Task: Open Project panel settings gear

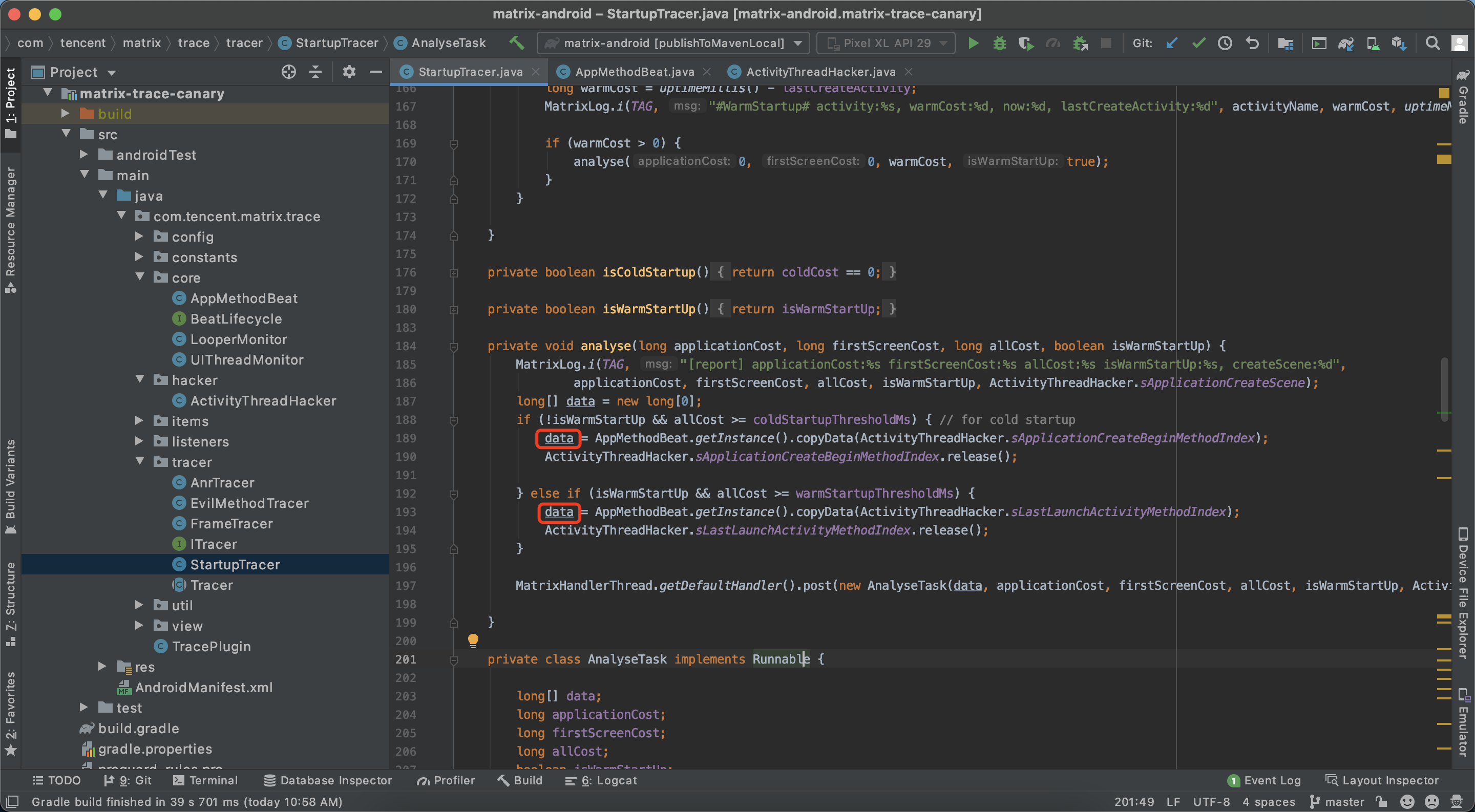Action: coord(349,72)
